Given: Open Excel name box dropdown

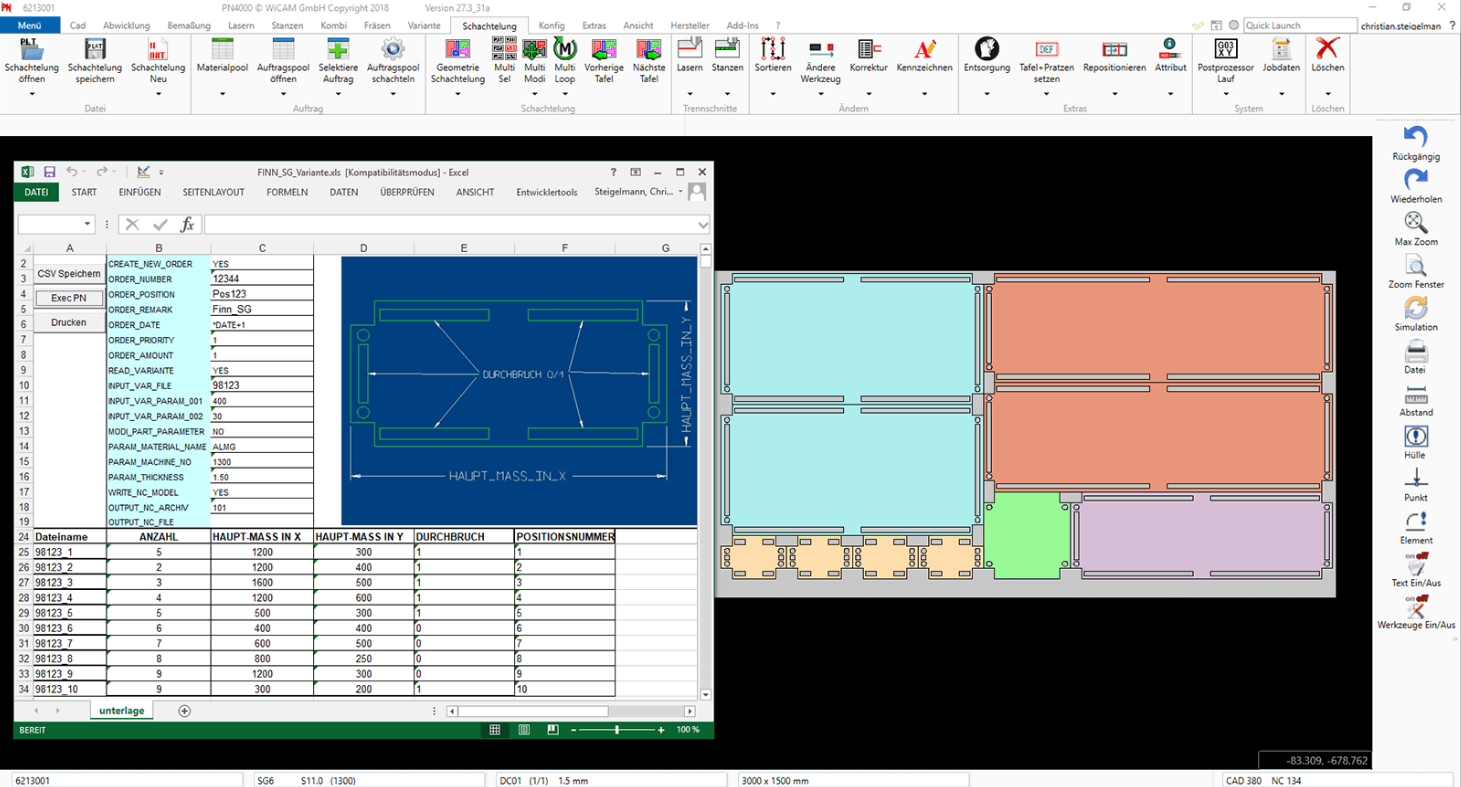Looking at the screenshot, I should (88, 225).
